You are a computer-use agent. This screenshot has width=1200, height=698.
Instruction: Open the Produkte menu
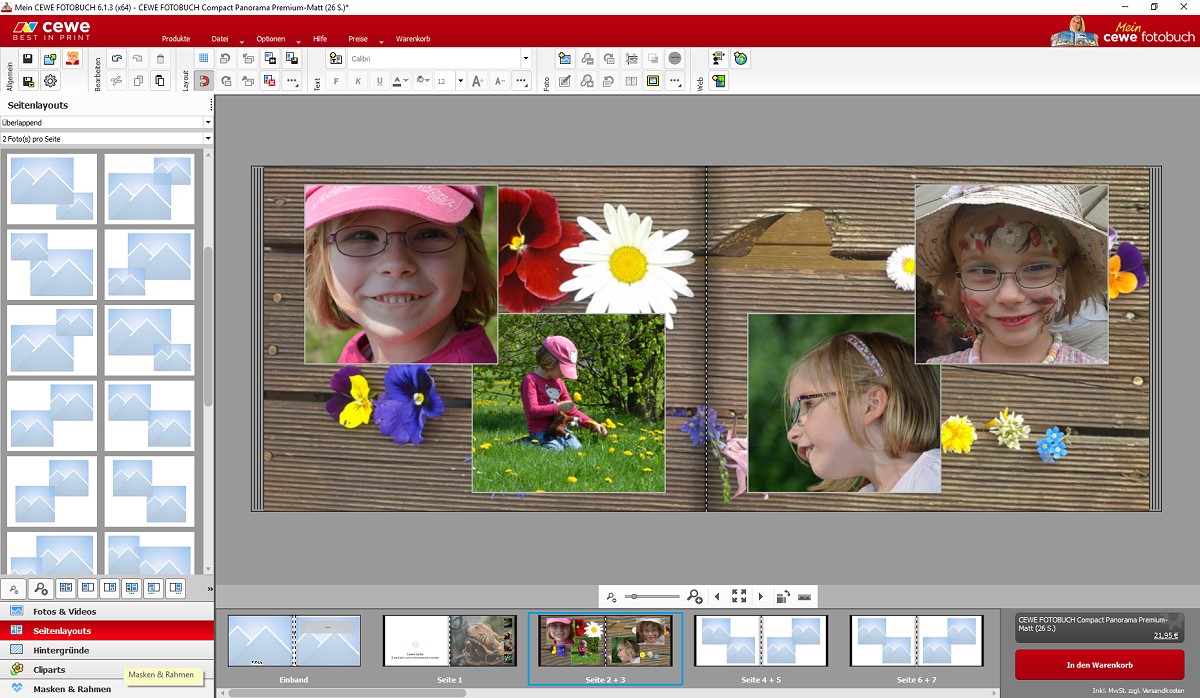click(x=176, y=39)
